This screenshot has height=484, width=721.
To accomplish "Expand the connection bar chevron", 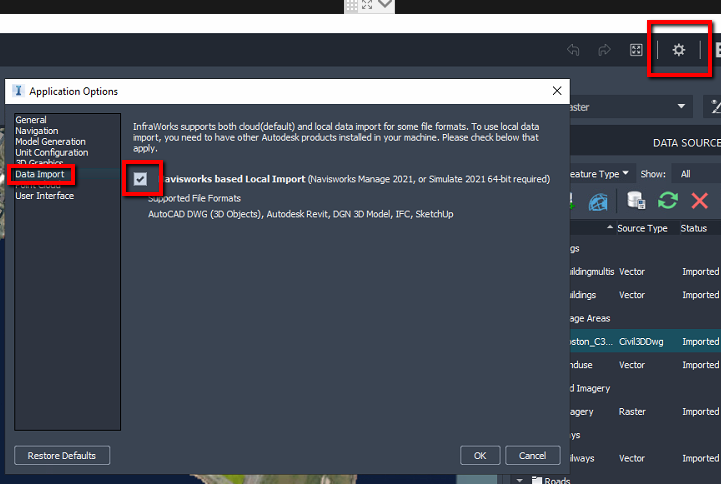I will point(385,5).
